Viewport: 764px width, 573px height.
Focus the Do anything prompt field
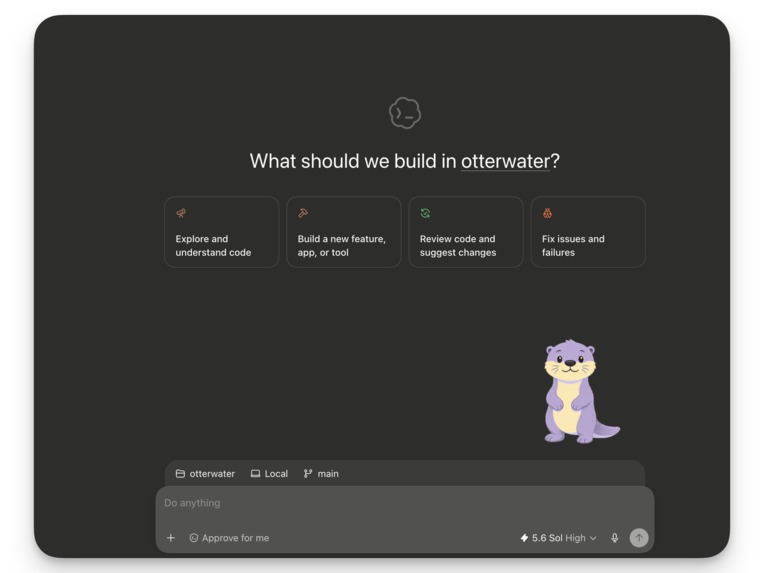click(x=404, y=503)
